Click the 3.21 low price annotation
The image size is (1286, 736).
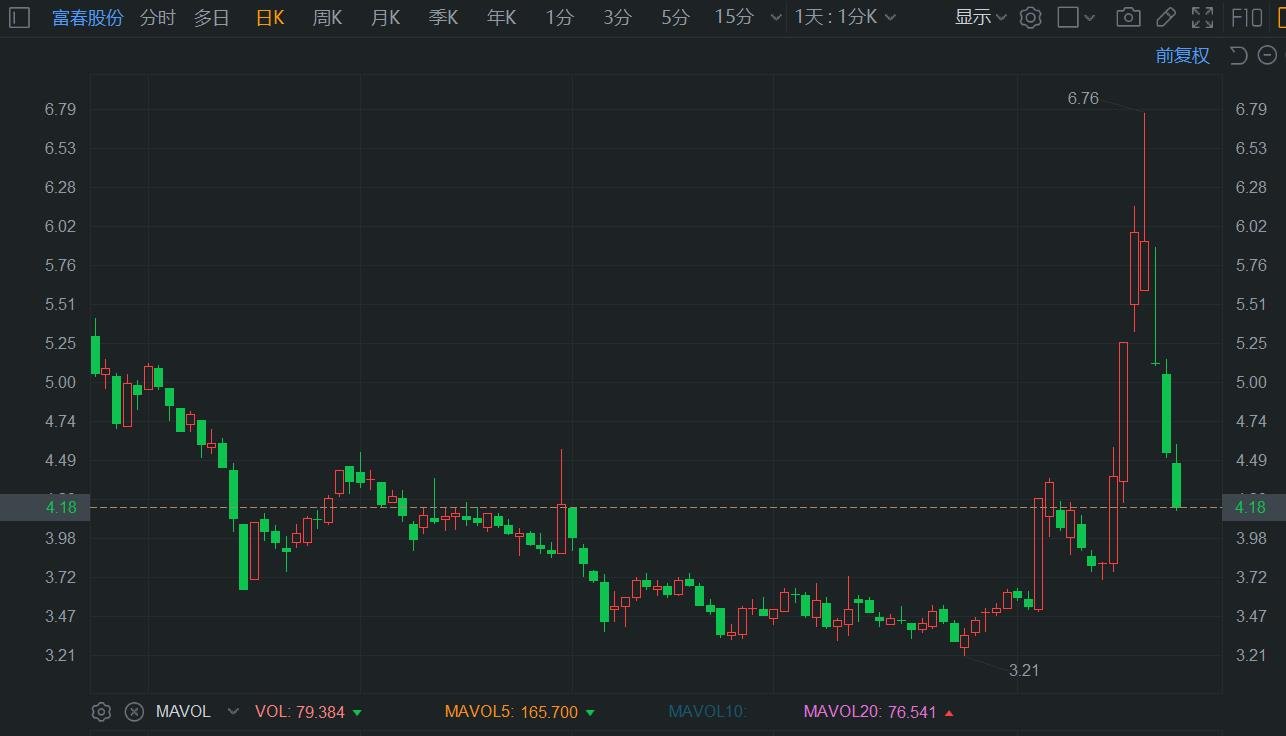pyautogui.click(x=1024, y=670)
